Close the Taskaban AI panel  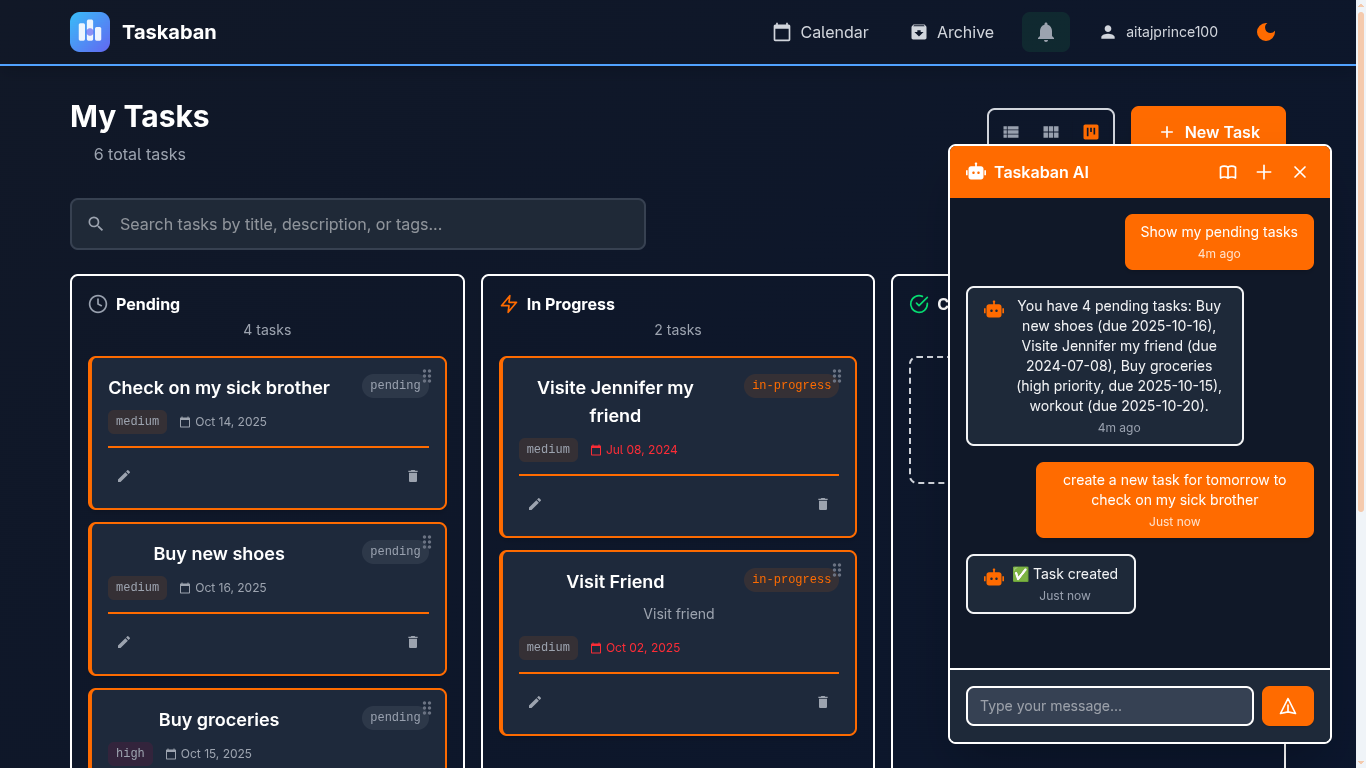(x=1300, y=172)
